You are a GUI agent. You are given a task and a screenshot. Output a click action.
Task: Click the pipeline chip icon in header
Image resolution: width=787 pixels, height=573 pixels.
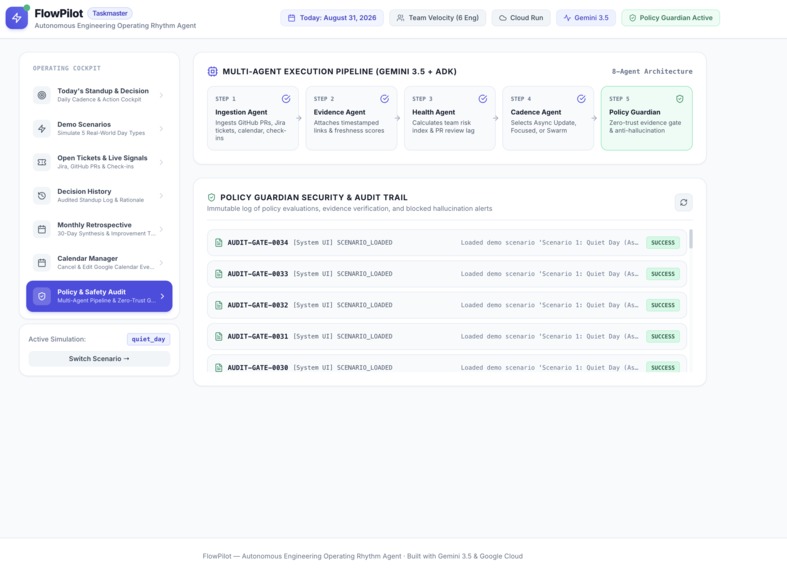click(x=212, y=71)
